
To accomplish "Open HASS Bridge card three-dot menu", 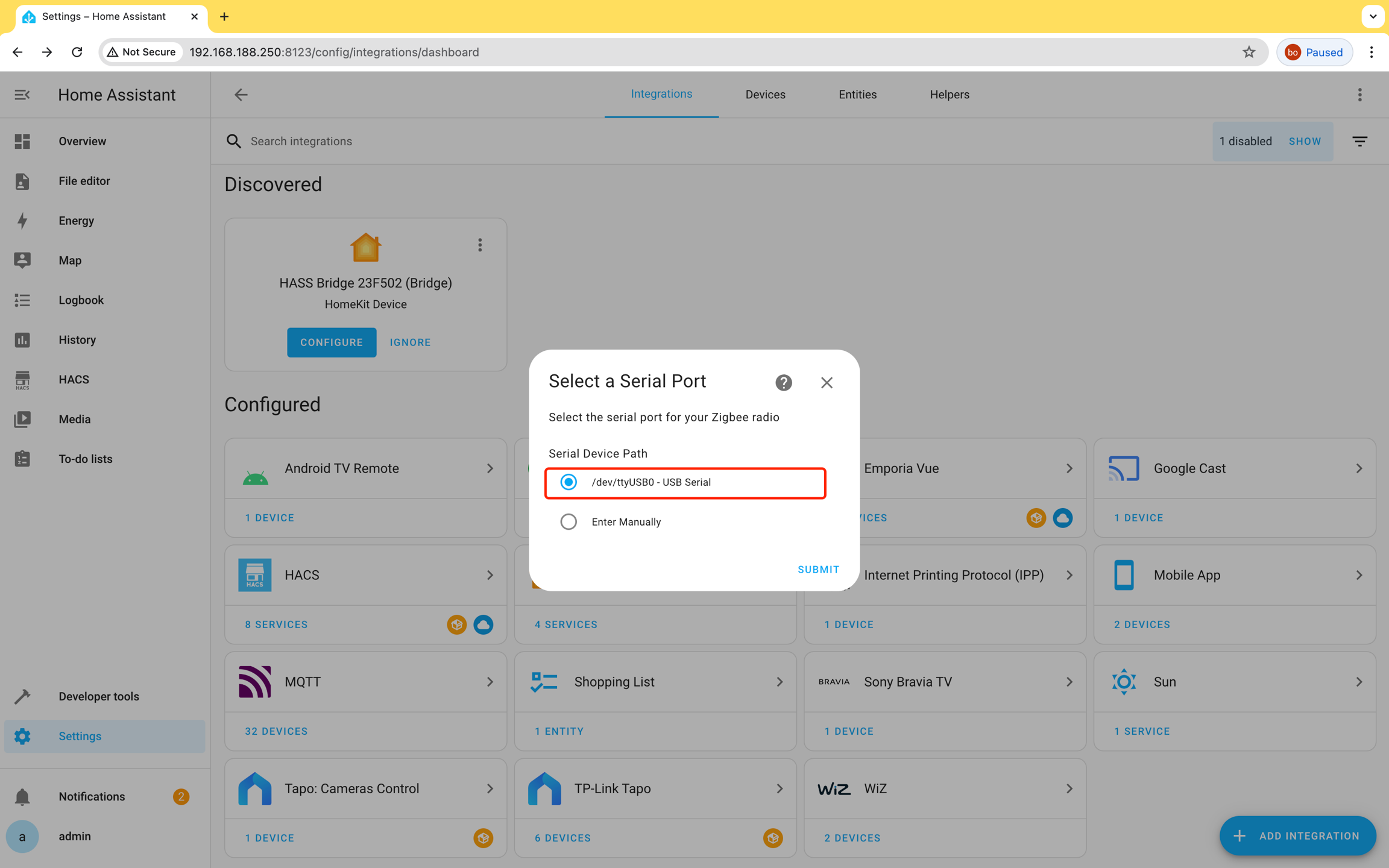I will [x=480, y=245].
